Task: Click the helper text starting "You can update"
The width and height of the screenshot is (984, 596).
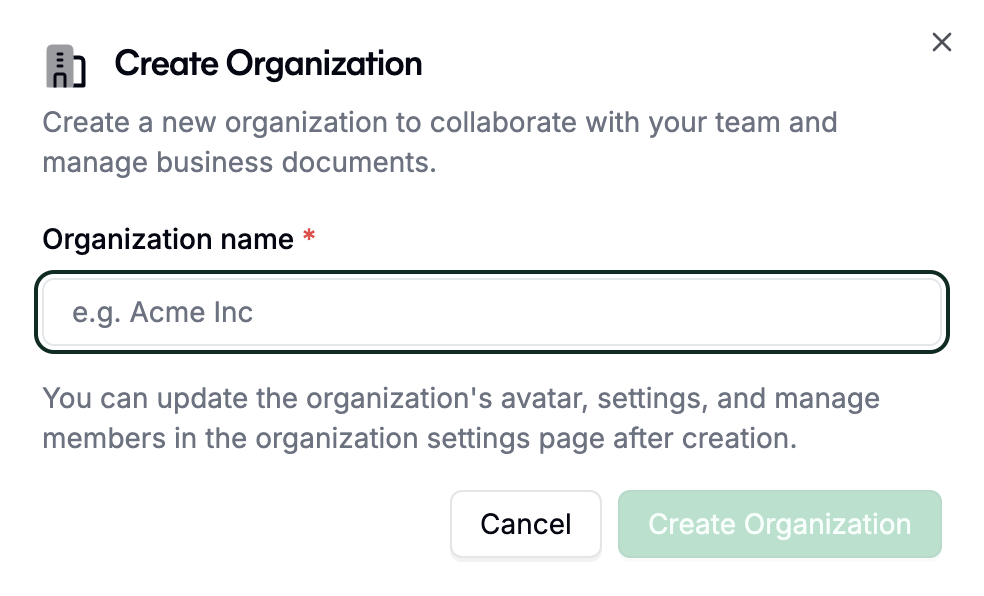Action: pos(461,399)
